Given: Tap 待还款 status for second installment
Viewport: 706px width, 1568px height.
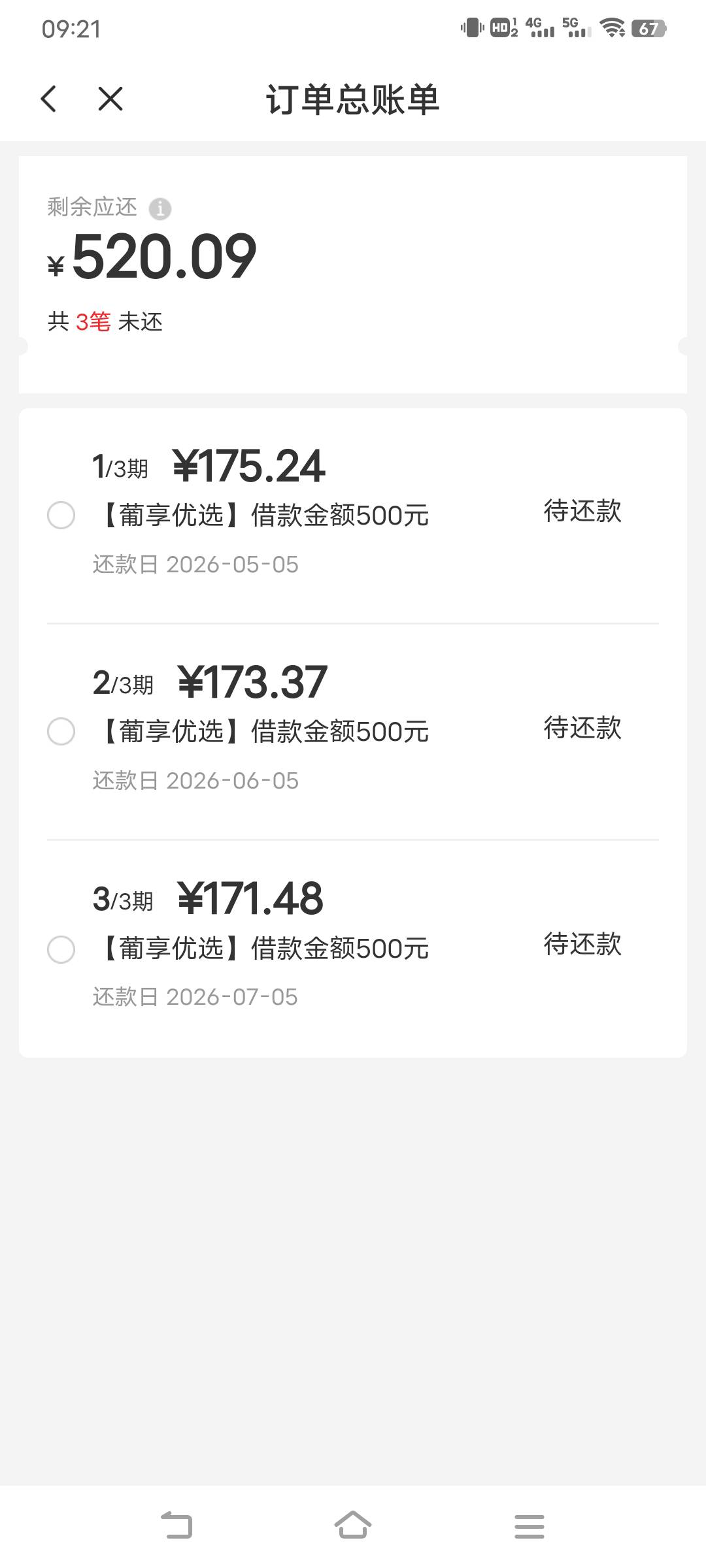Looking at the screenshot, I should point(582,728).
